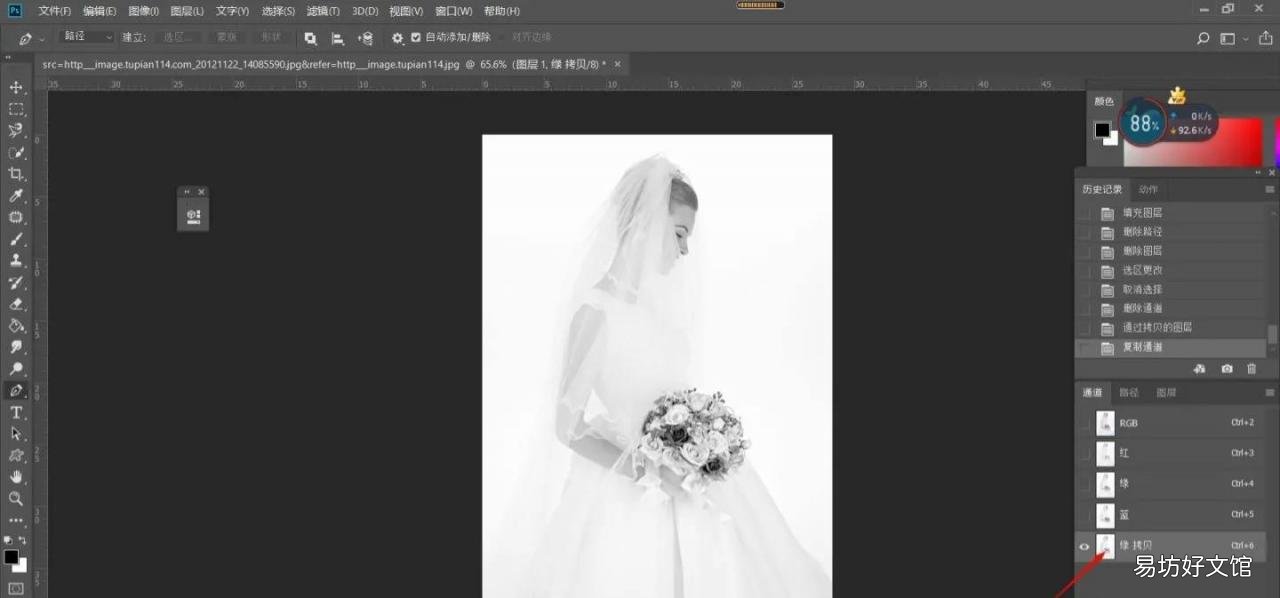Screen dimensions: 1280x598
Task: Select the Eyedropper tool
Action: (x=16, y=196)
